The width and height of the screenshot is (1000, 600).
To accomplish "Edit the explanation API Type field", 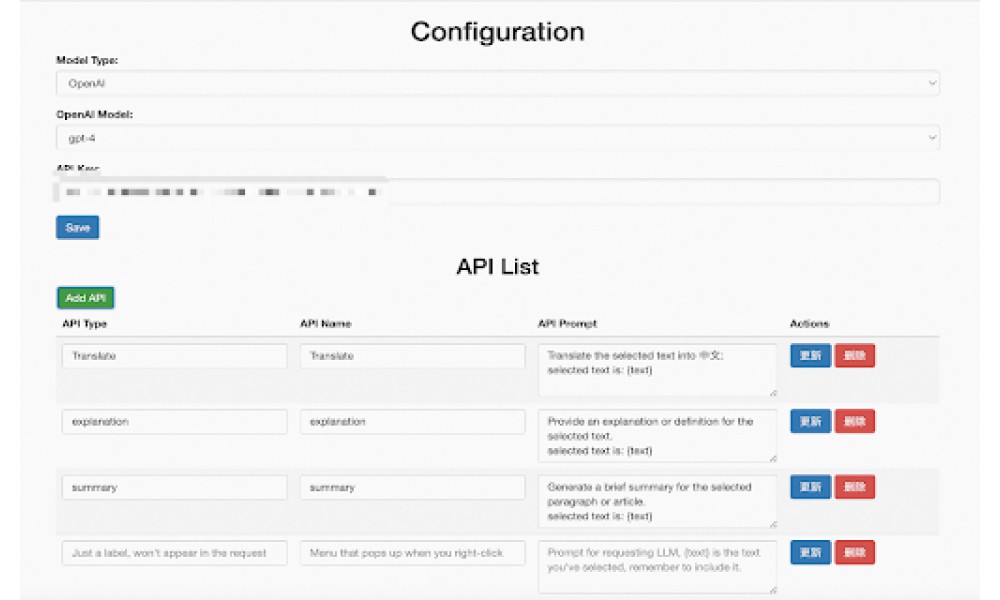I will click(x=174, y=421).
